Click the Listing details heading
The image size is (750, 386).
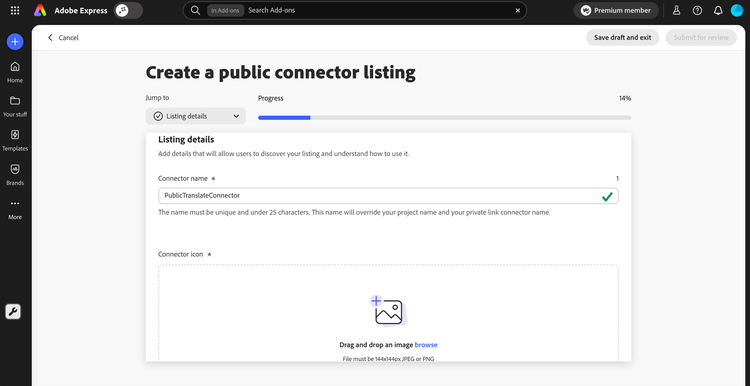(x=186, y=140)
